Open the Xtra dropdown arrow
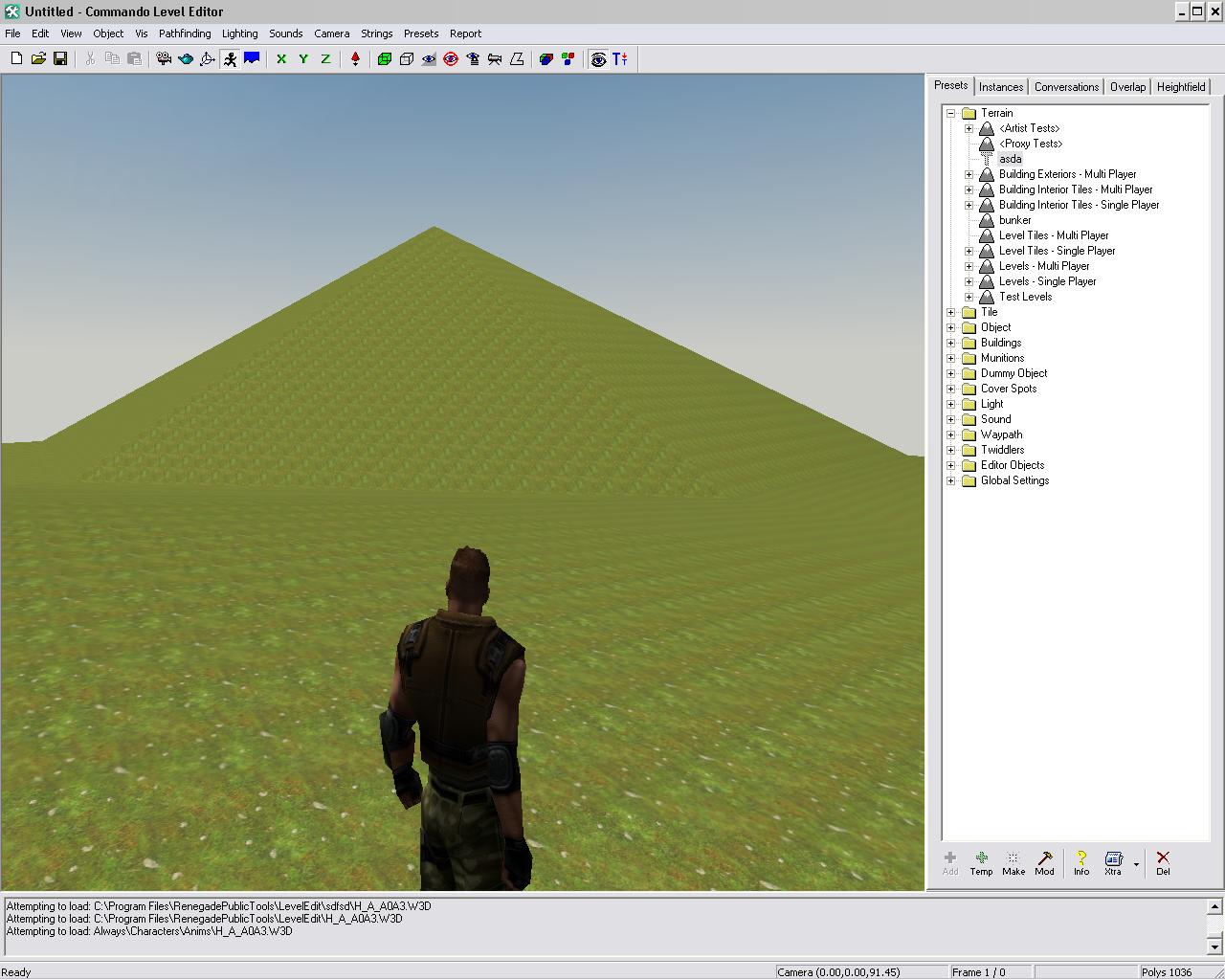 tap(1136, 864)
